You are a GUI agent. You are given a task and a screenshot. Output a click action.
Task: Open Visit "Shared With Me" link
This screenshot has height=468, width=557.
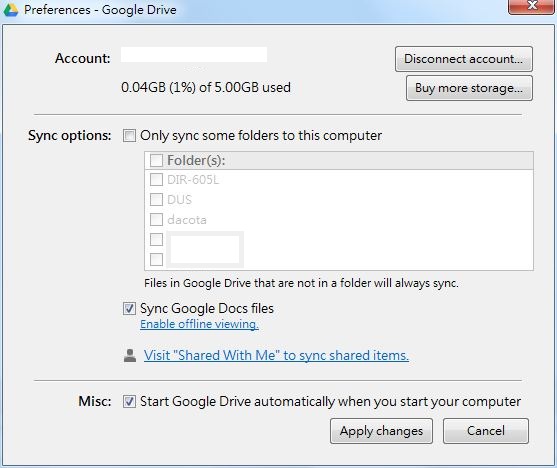pyautogui.click(x=276, y=355)
